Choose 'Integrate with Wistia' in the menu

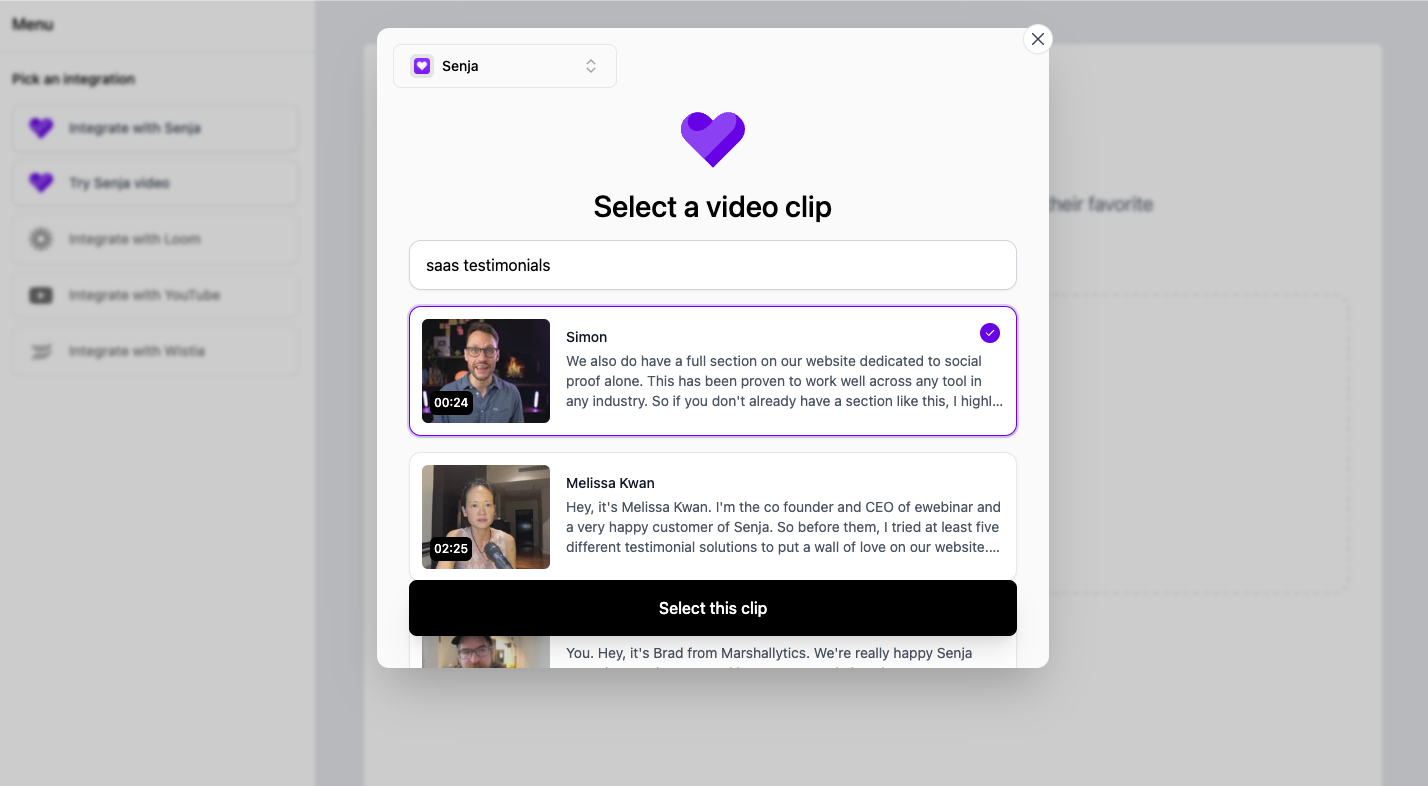[155, 351]
